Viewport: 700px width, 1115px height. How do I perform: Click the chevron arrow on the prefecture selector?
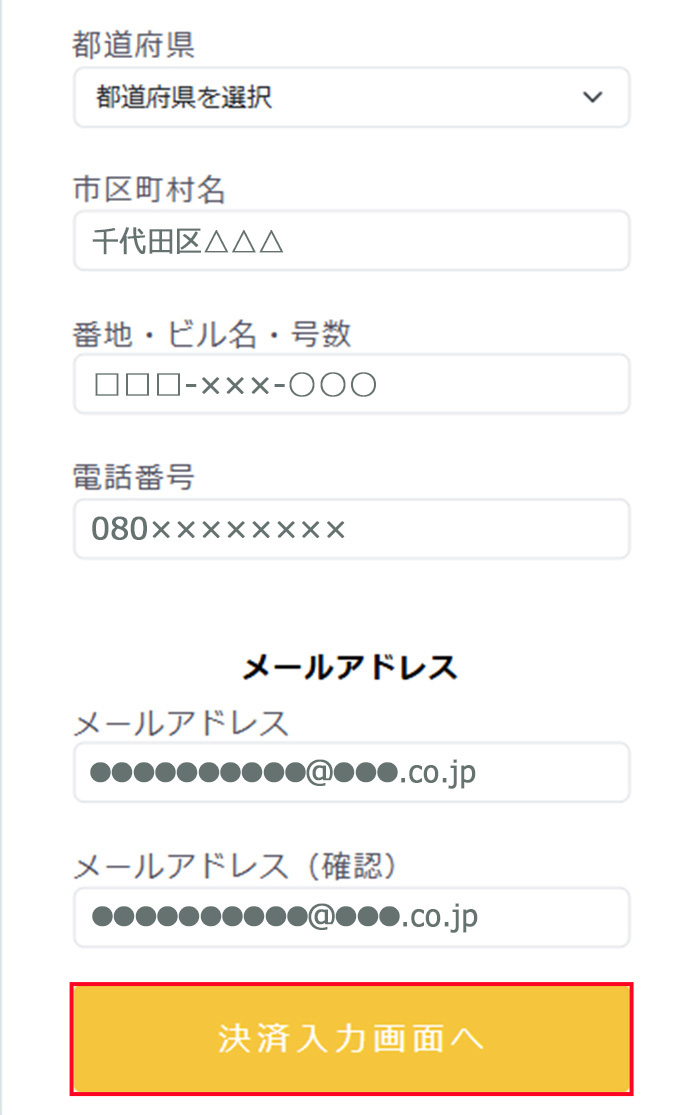point(592,97)
